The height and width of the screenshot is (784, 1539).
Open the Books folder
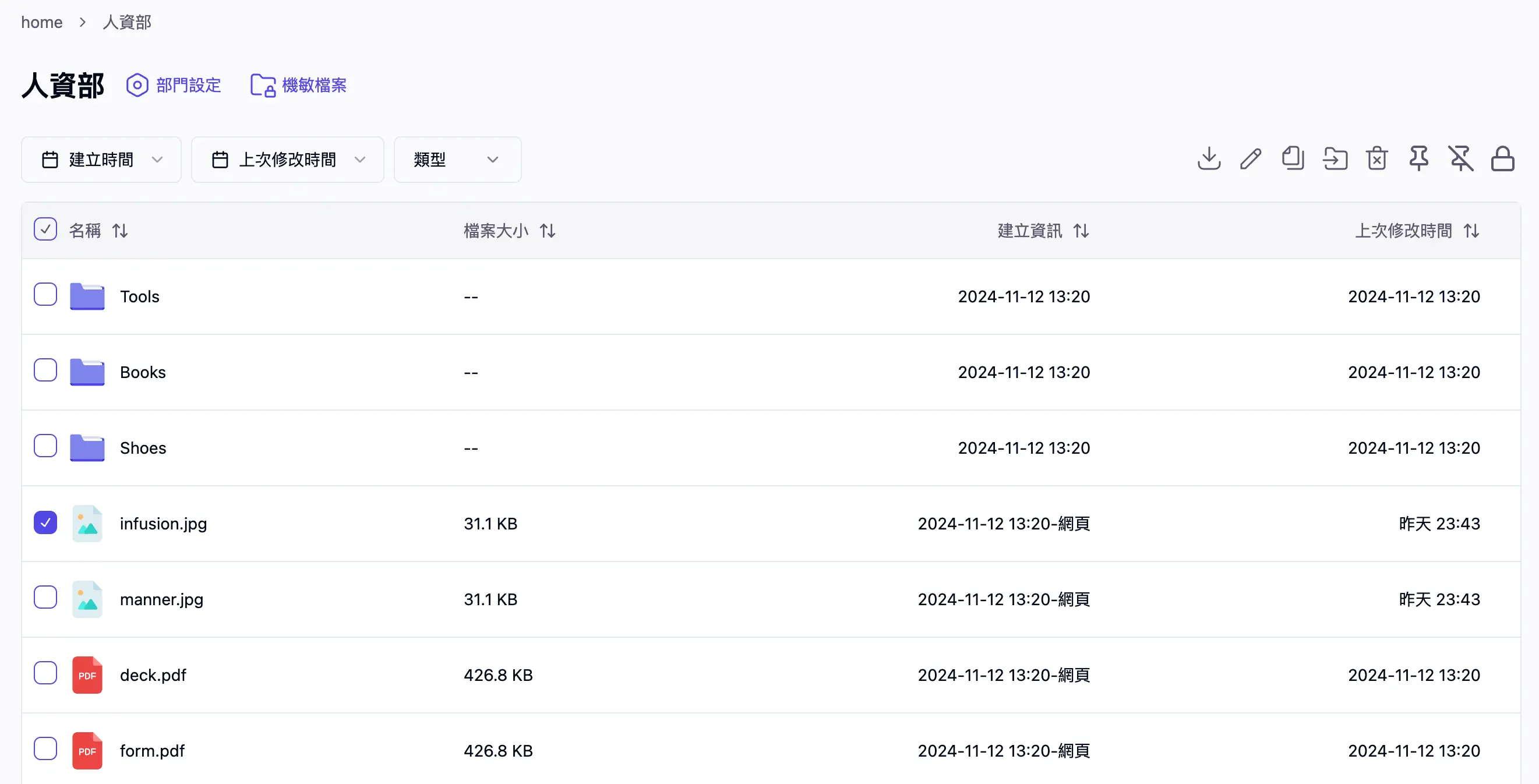[x=142, y=372]
